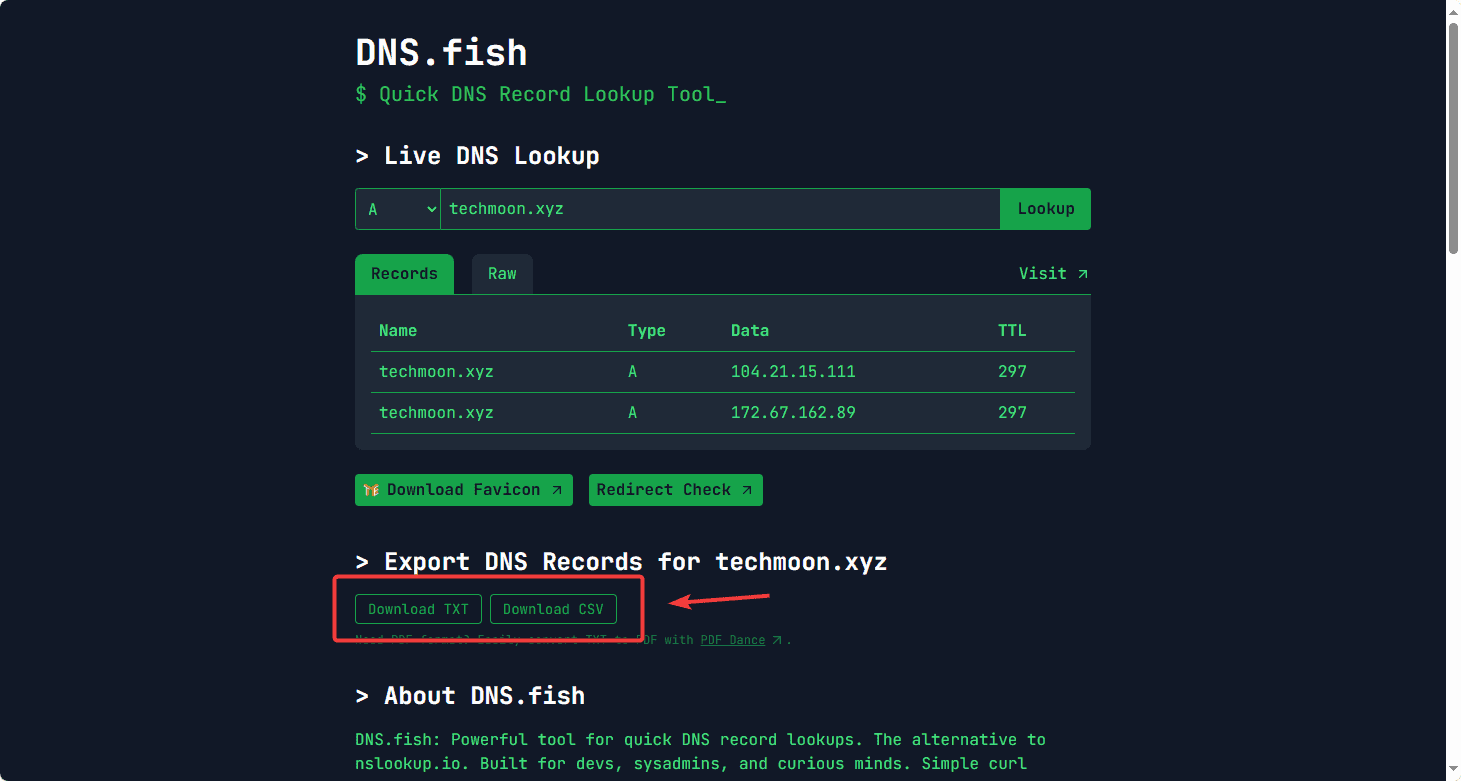Select the IP address 104.21.15.111
The width and height of the screenshot is (1461, 781).
point(793,372)
